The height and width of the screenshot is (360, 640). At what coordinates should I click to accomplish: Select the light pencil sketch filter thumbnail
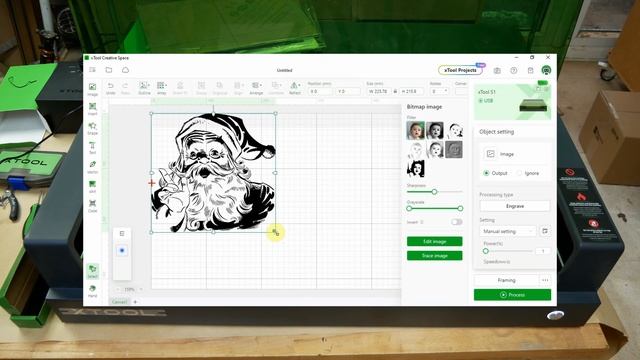[x=416, y=149]
